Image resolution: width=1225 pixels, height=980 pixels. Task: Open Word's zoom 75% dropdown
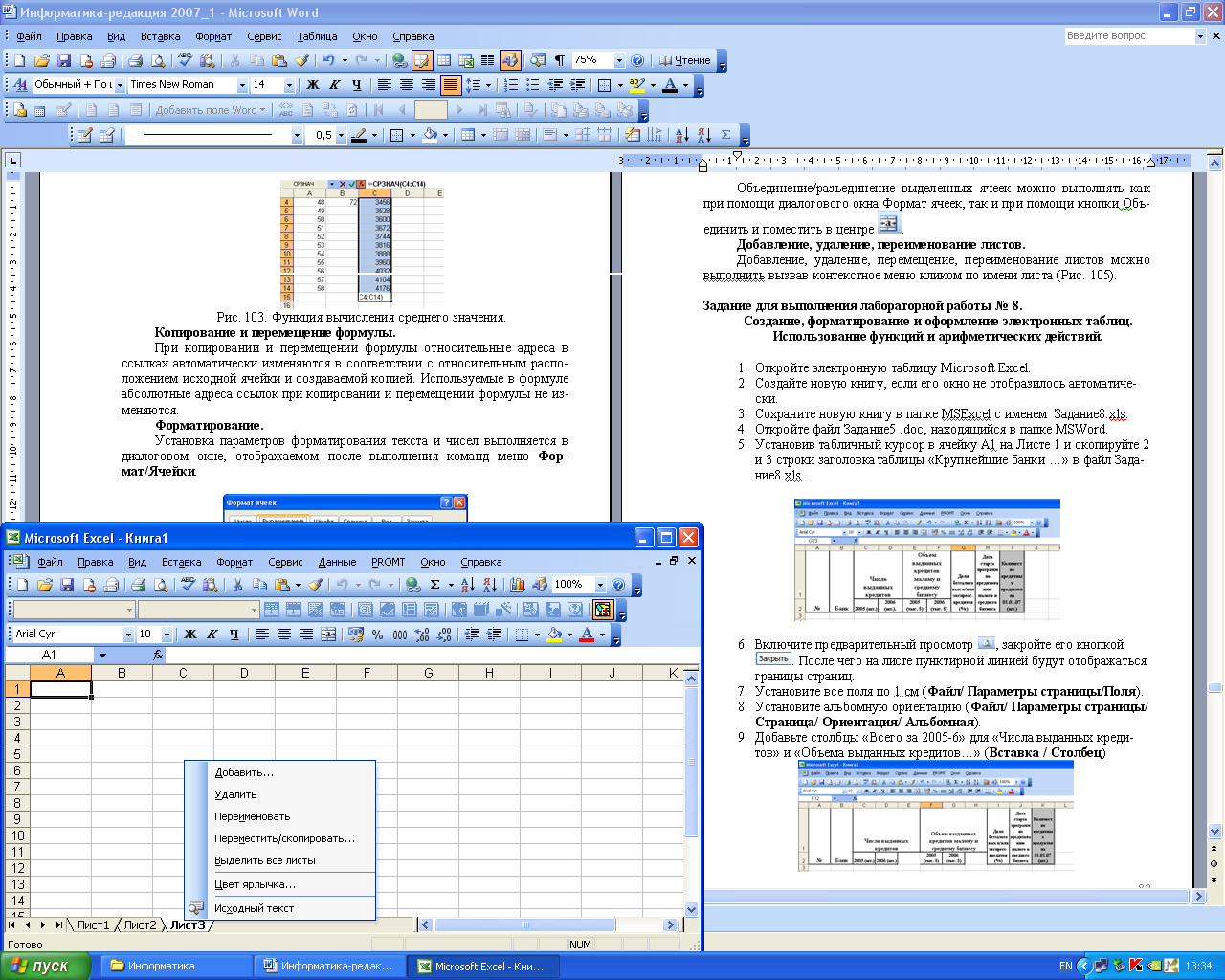(x=618, y=60)
